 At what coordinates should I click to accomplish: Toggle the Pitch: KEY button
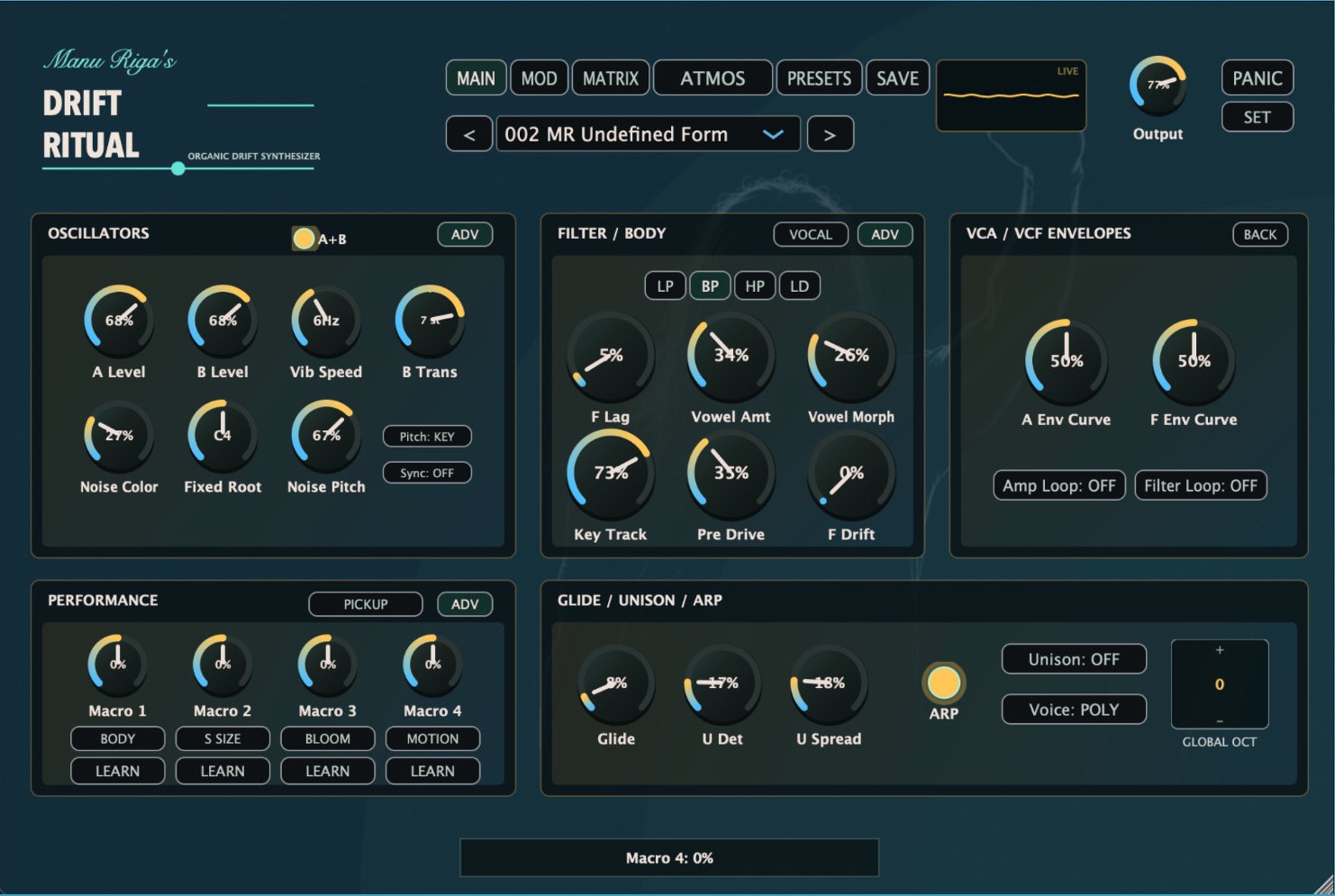pyautogui.click(x=427, y=437)
